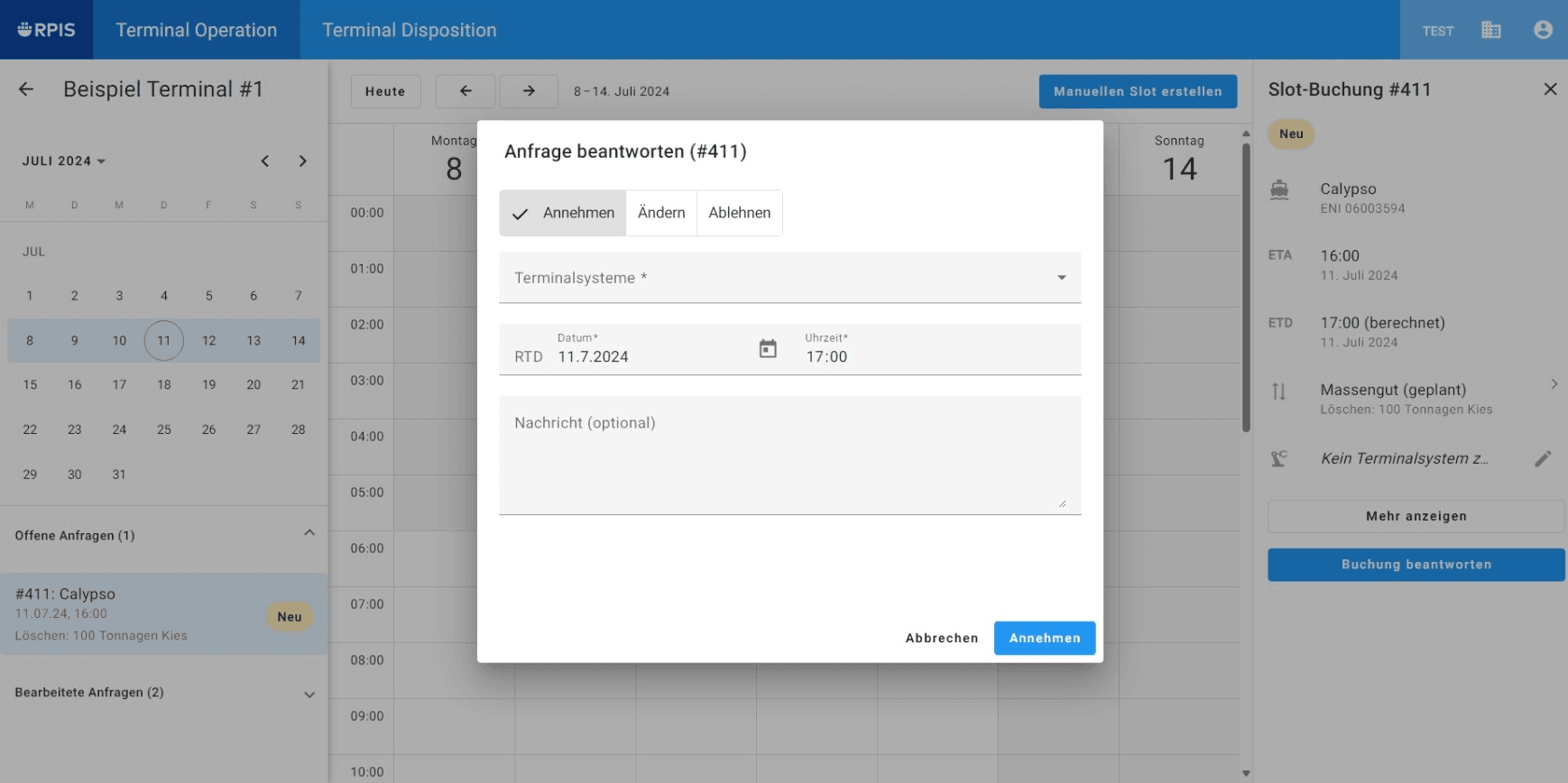Viewport: 1568px width, 783px height.
Task: Expand the Bearbeitete Anfragen section
Action: [x=309, y=694]
